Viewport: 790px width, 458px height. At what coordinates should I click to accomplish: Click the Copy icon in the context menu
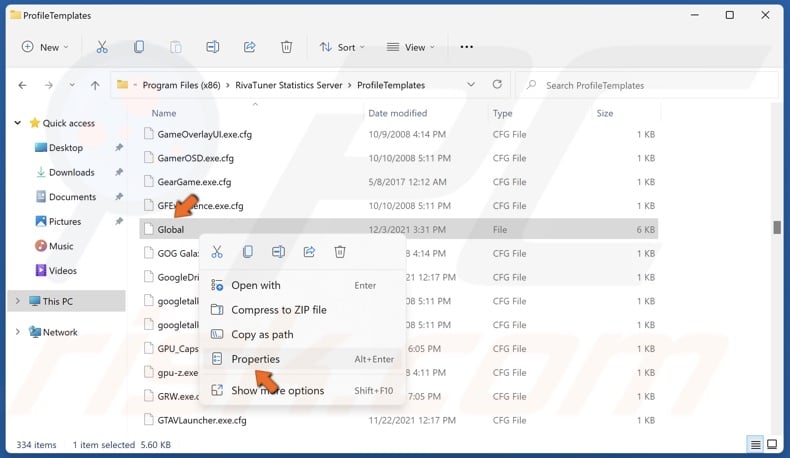pyautogui.click(x=247, y=251)
